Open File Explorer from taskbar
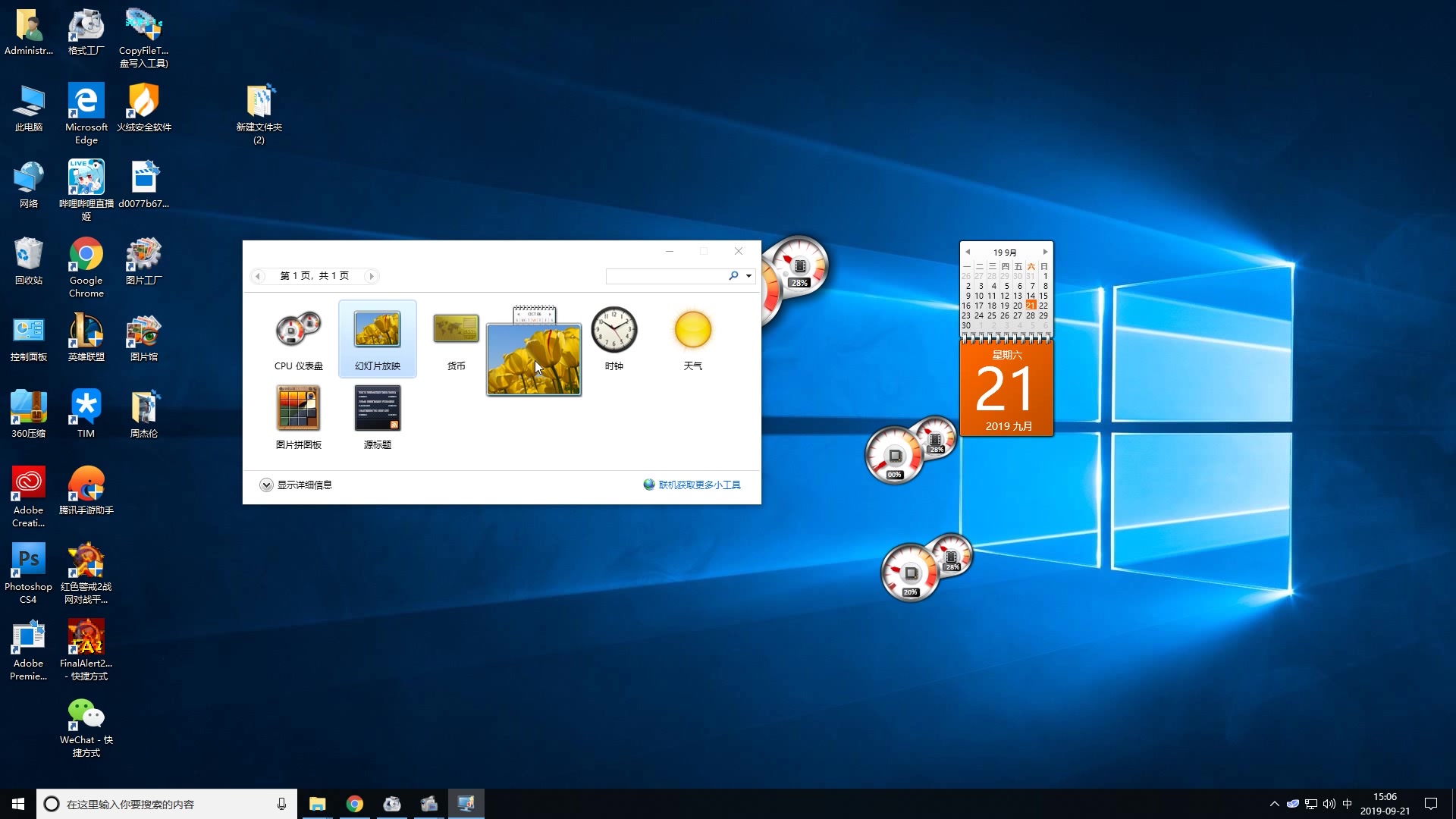This screenshot has height=819, width=1456. click(318, 803)
